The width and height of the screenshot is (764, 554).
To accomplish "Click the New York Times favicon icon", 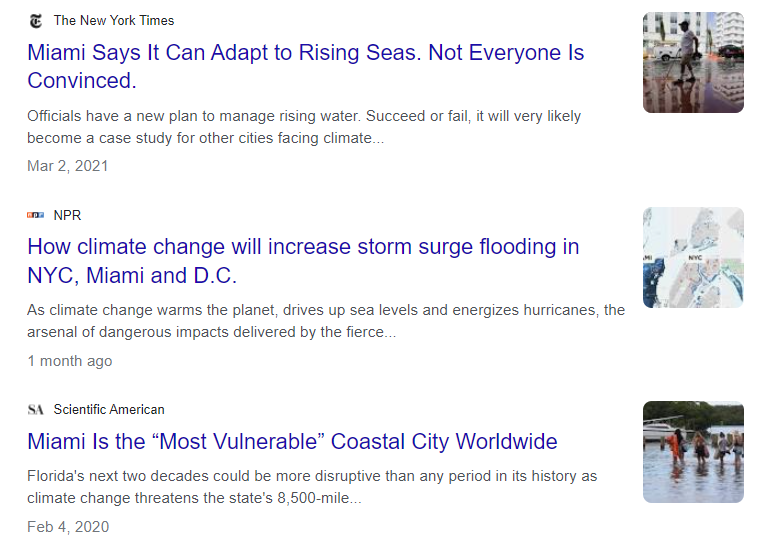I will tap(36, 21).
